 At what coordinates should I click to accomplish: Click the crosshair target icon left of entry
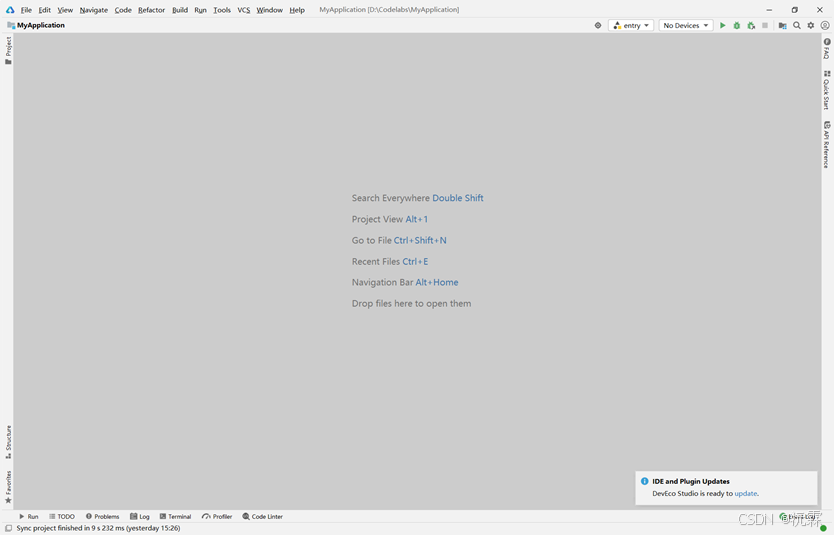[x=598, y=26]
